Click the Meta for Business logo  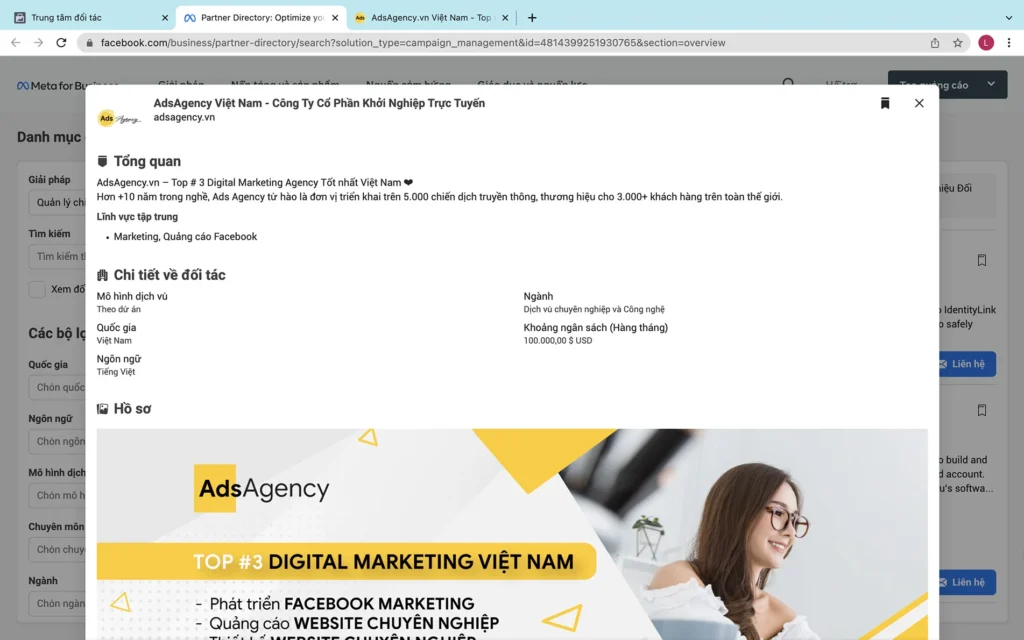[x=67, y=85]
